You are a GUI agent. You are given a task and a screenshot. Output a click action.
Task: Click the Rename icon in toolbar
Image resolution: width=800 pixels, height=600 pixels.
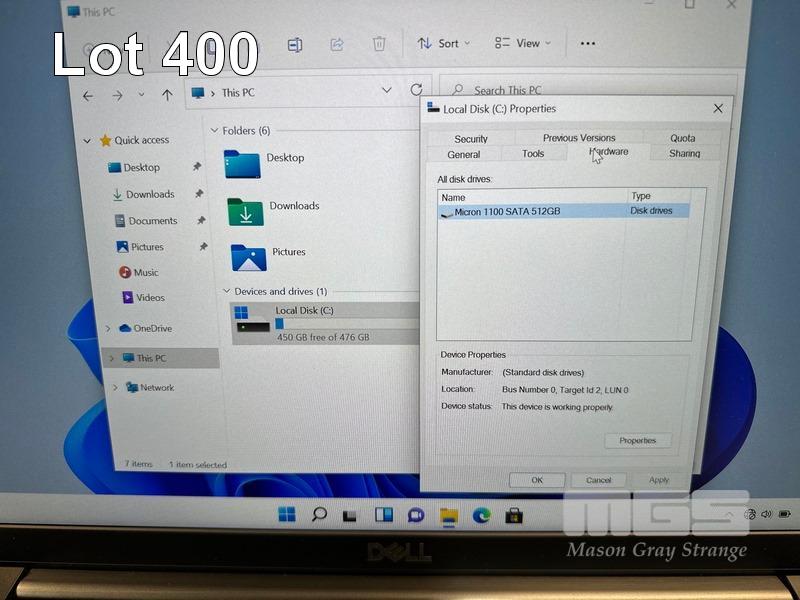click(295, 44)
